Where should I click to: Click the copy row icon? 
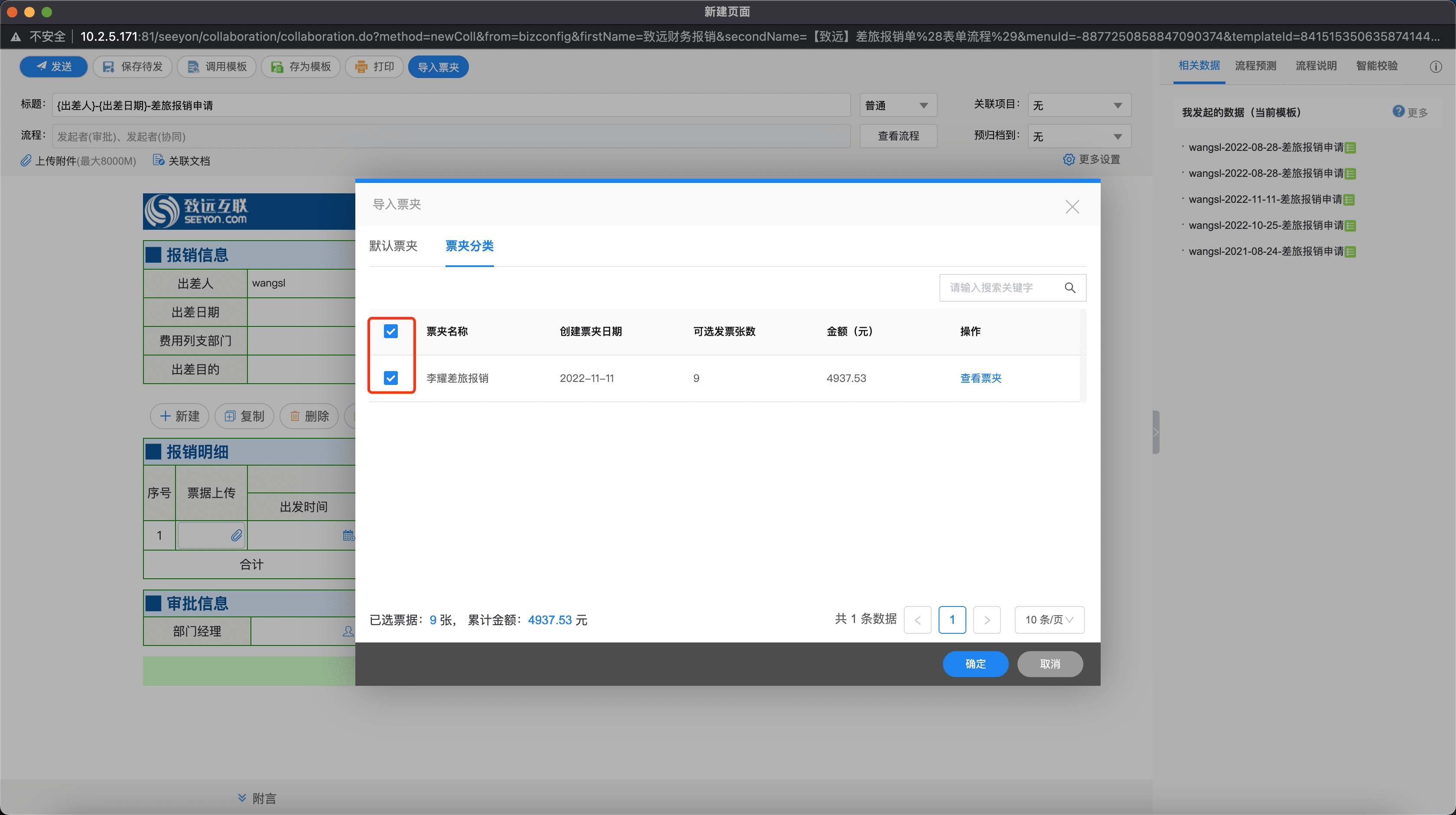(230, 416)
